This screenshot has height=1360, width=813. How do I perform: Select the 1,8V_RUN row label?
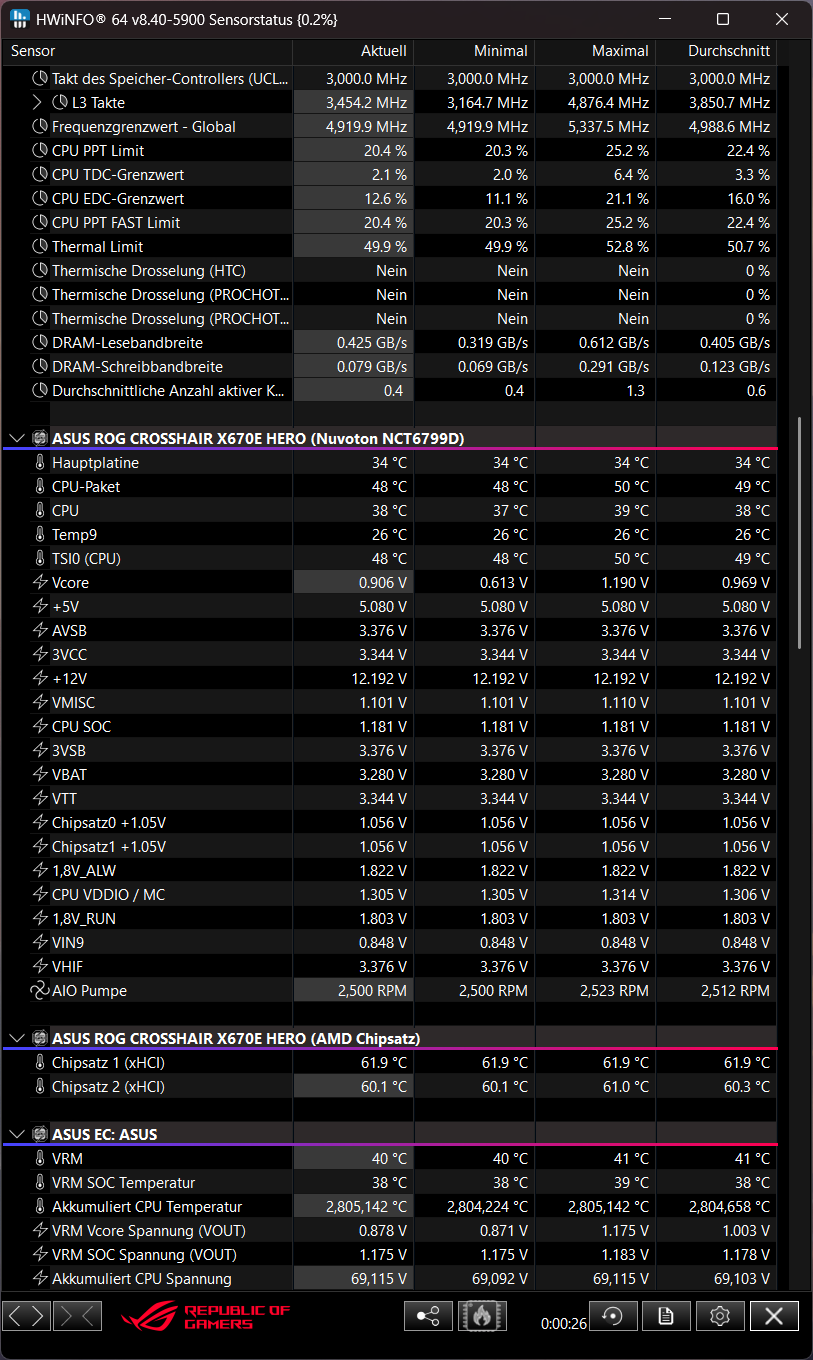(84, 919)
